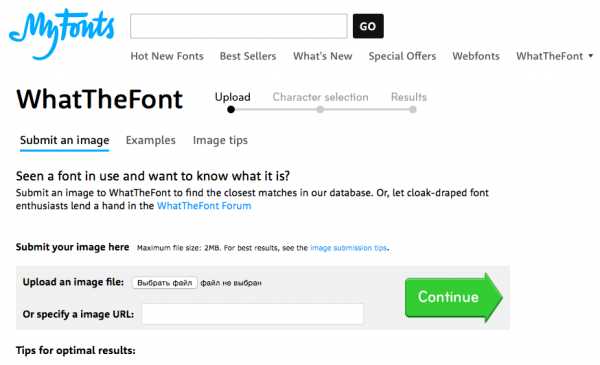The height and width of the screenshot is (365, 600).
Task: Switch to the Image tips tab
Action: click(220, 140)
